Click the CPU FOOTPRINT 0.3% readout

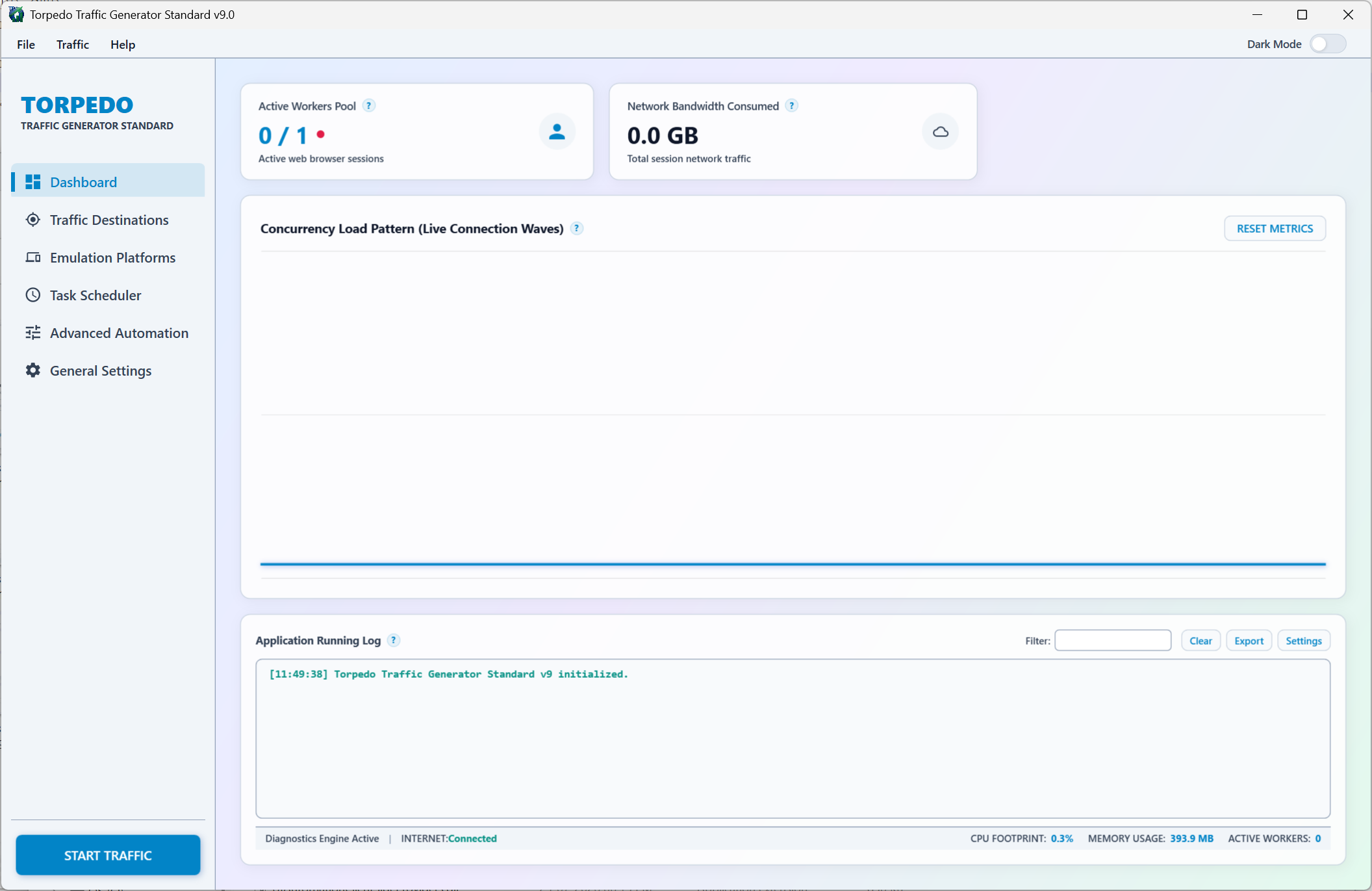point(1022,838)
